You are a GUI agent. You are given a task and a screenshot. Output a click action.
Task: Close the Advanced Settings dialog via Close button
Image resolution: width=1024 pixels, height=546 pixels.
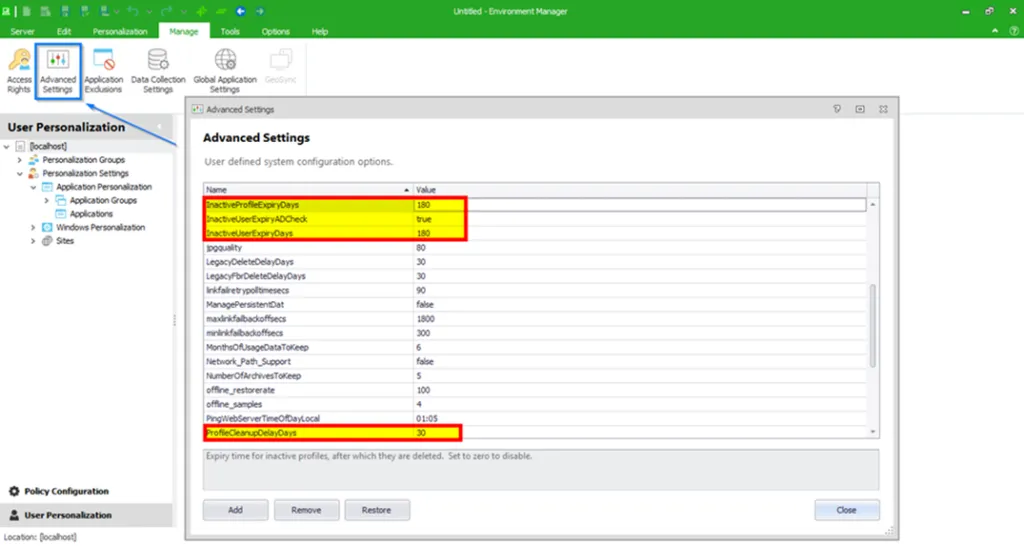pyautogui.click(x=846, y=510)
